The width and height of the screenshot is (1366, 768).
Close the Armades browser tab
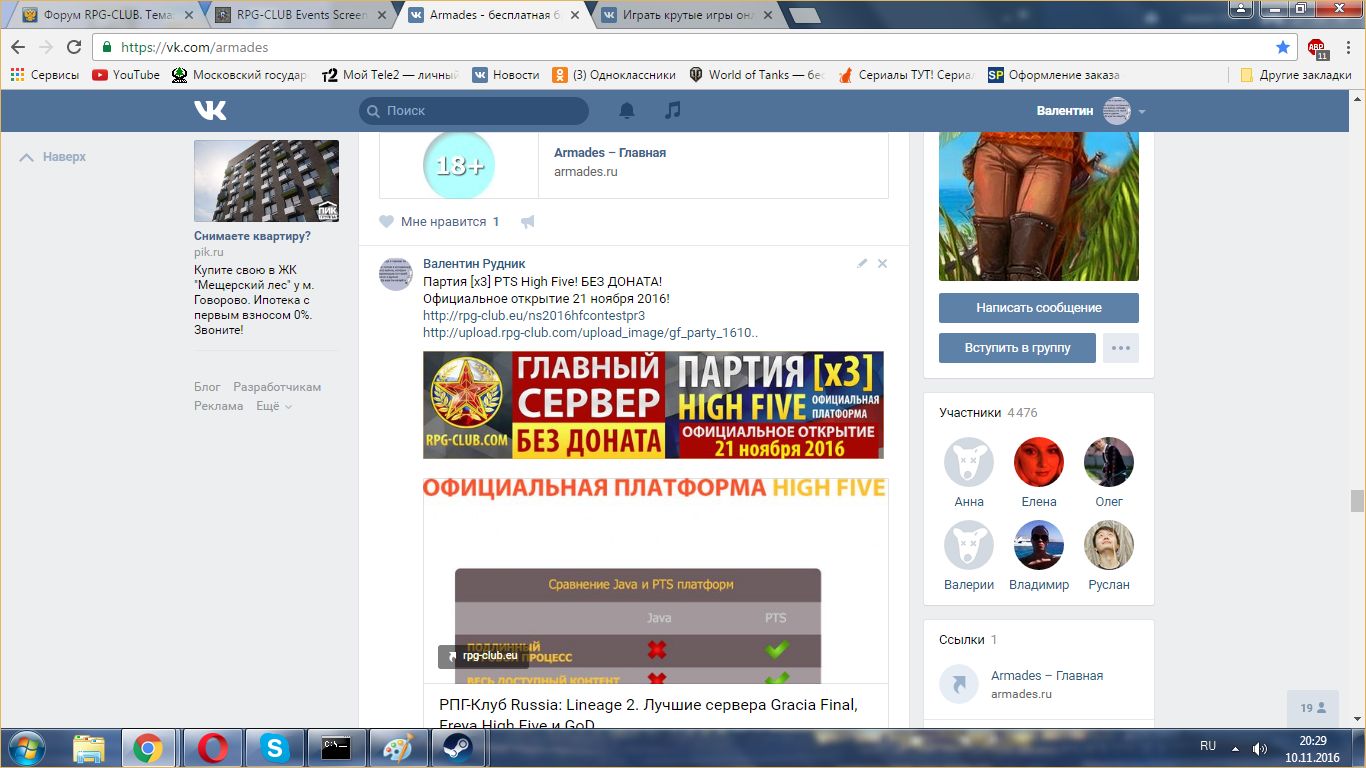(x=574, y=15)
